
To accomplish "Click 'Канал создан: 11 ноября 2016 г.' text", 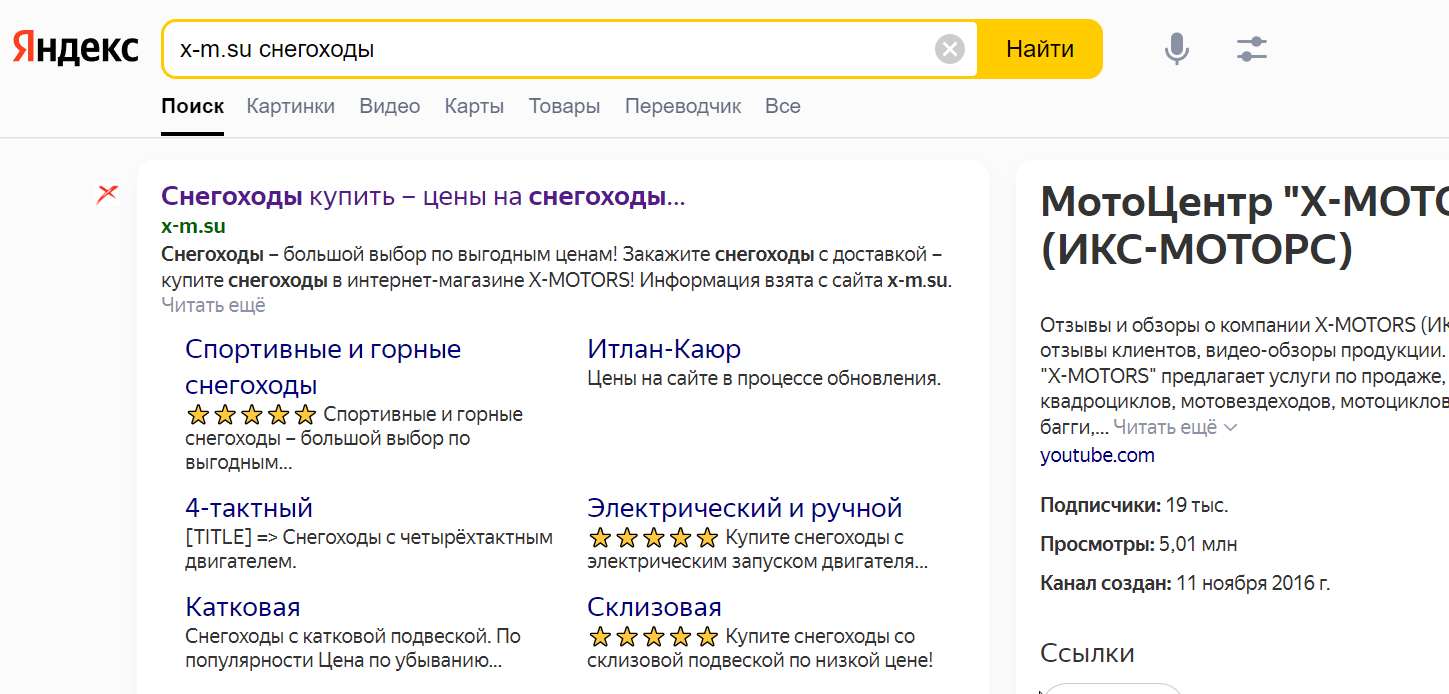I will click(x=1185, y=583).
